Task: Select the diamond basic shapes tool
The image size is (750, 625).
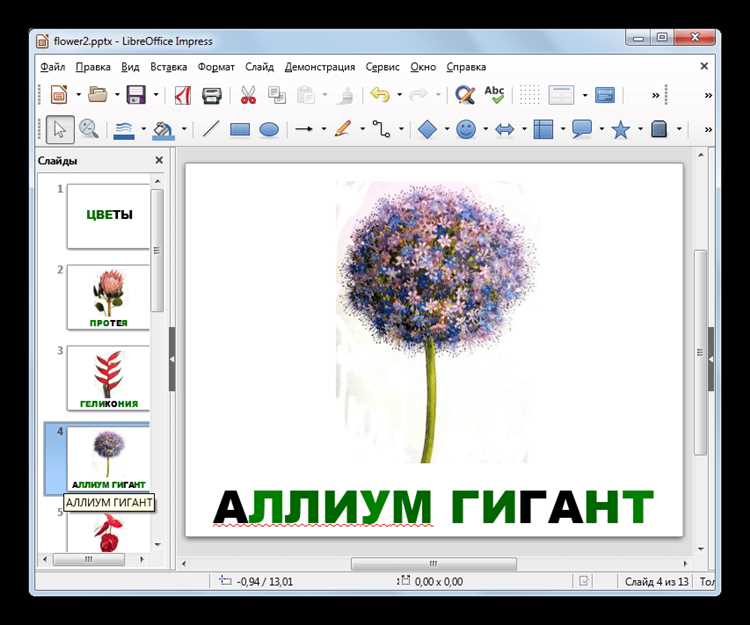Action: pyautogui.click(x=427, y=129)
